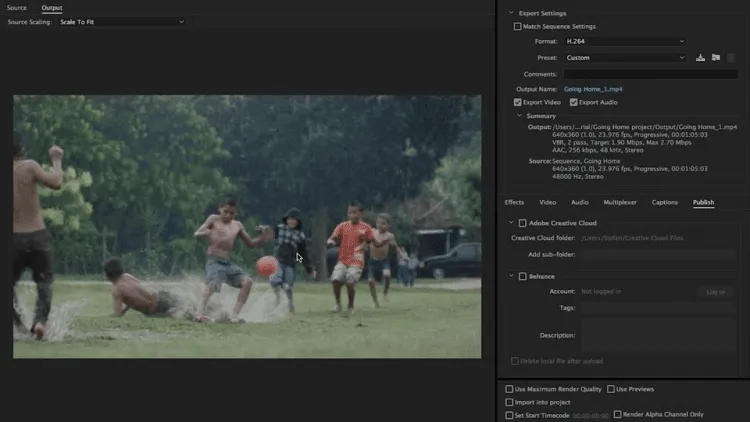
Task: Click the Delete Preset trash icon
Action: pyautogui.click(x=732, y=58)
